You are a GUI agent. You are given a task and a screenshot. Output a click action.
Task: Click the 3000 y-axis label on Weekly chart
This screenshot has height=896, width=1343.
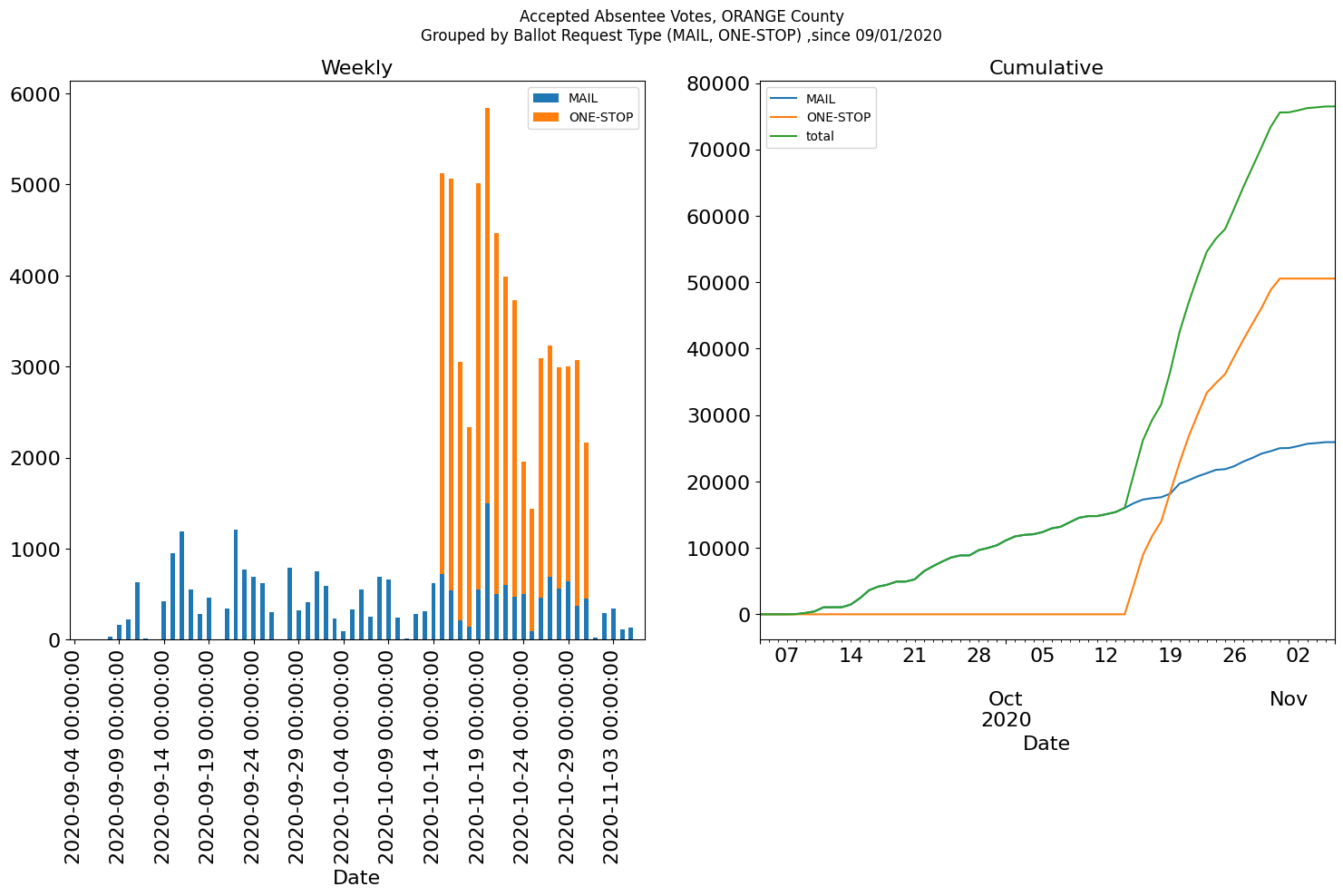pyautogui.click(x=34, y=367)
